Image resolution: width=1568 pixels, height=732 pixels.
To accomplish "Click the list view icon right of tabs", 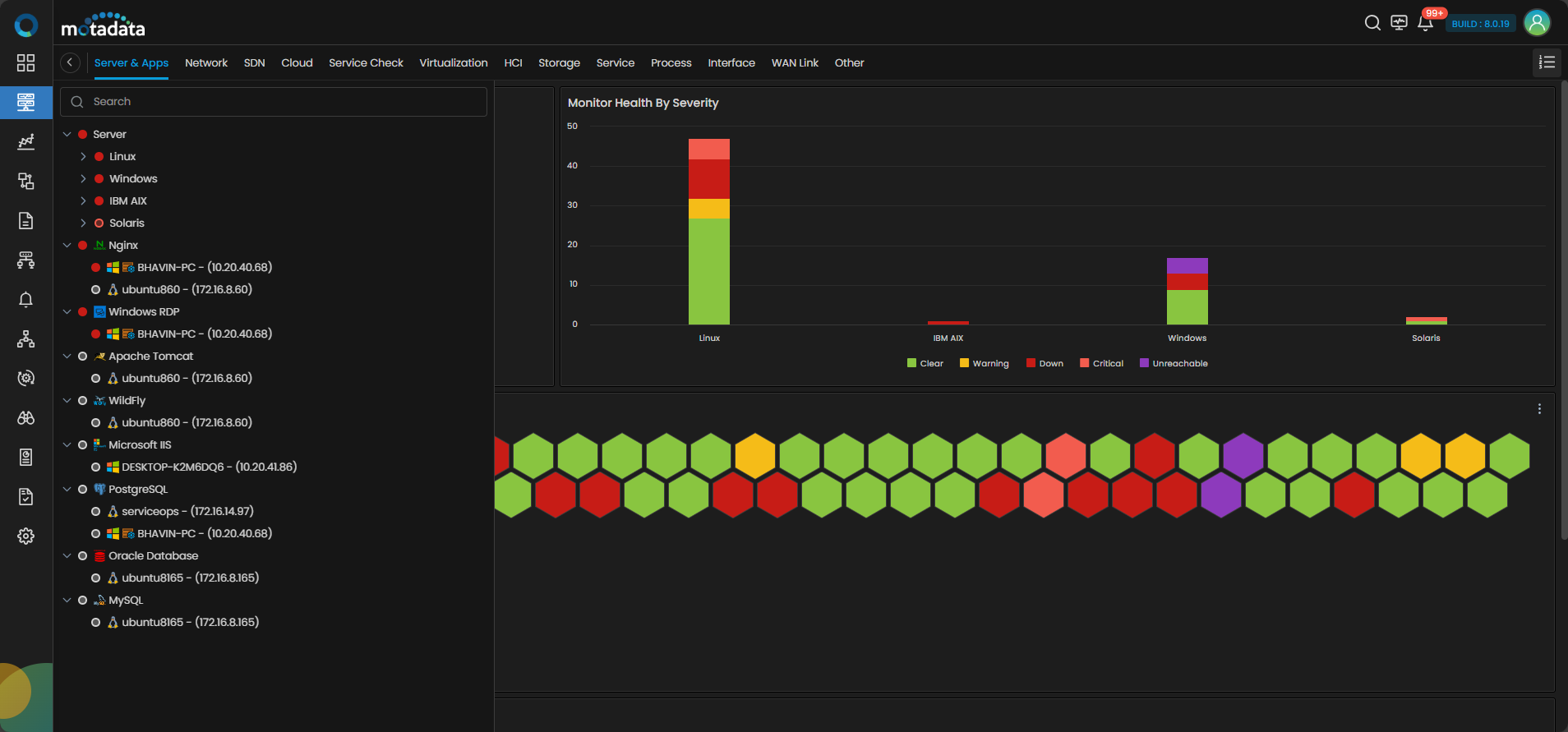I will point(1547,62).
